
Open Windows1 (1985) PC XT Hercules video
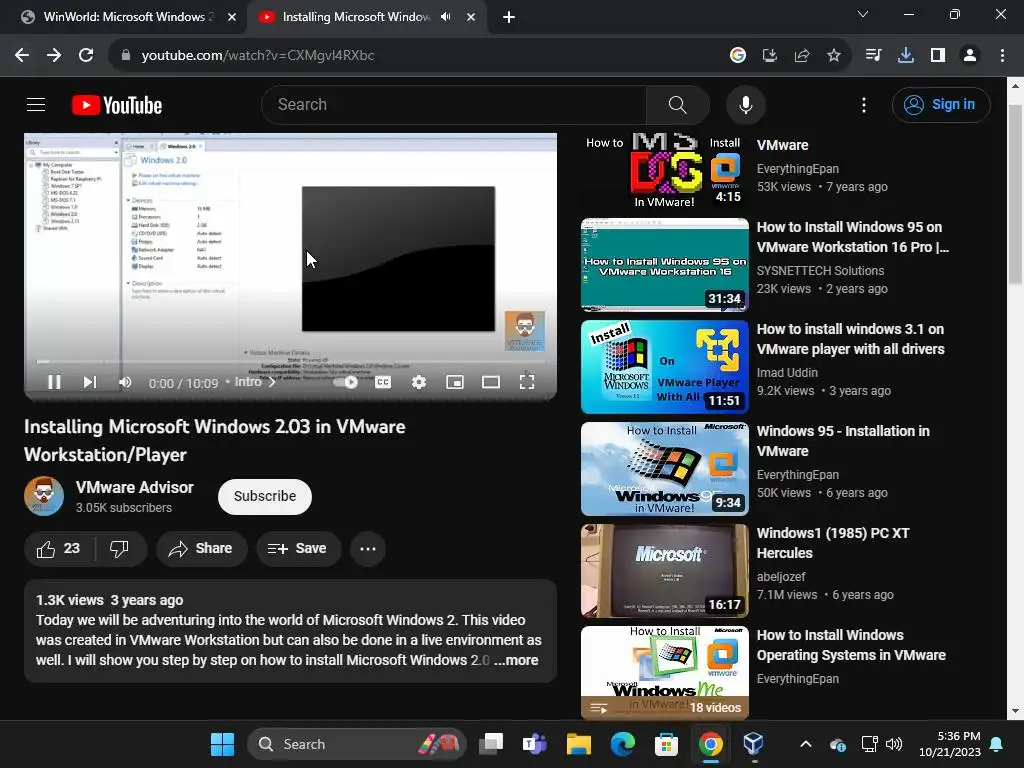(833, 543)
